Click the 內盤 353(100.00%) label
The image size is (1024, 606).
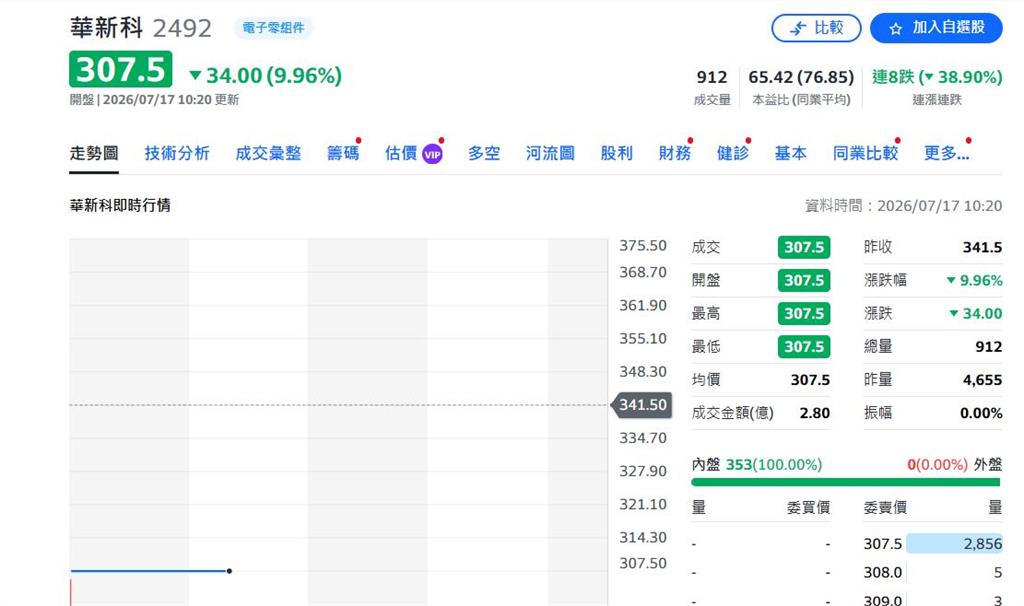coord(757,465)
